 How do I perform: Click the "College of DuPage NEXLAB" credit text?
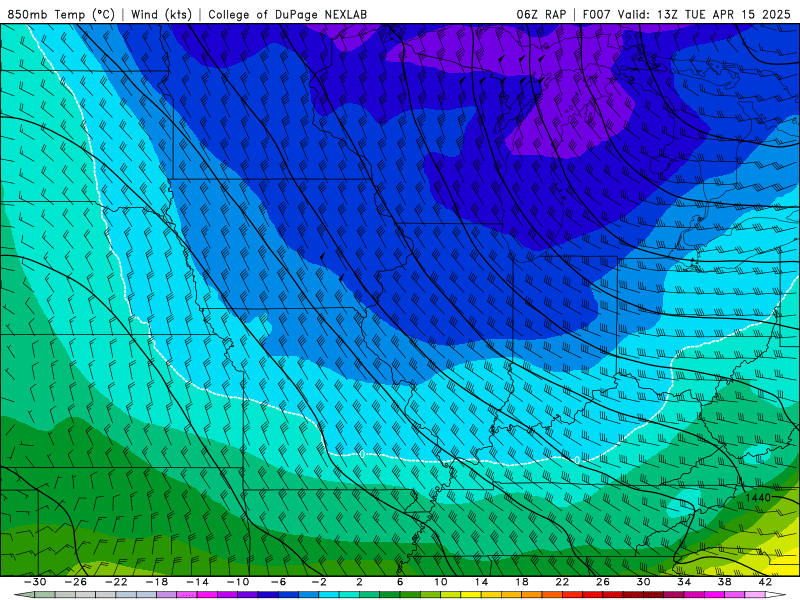[x=287, y=14]
